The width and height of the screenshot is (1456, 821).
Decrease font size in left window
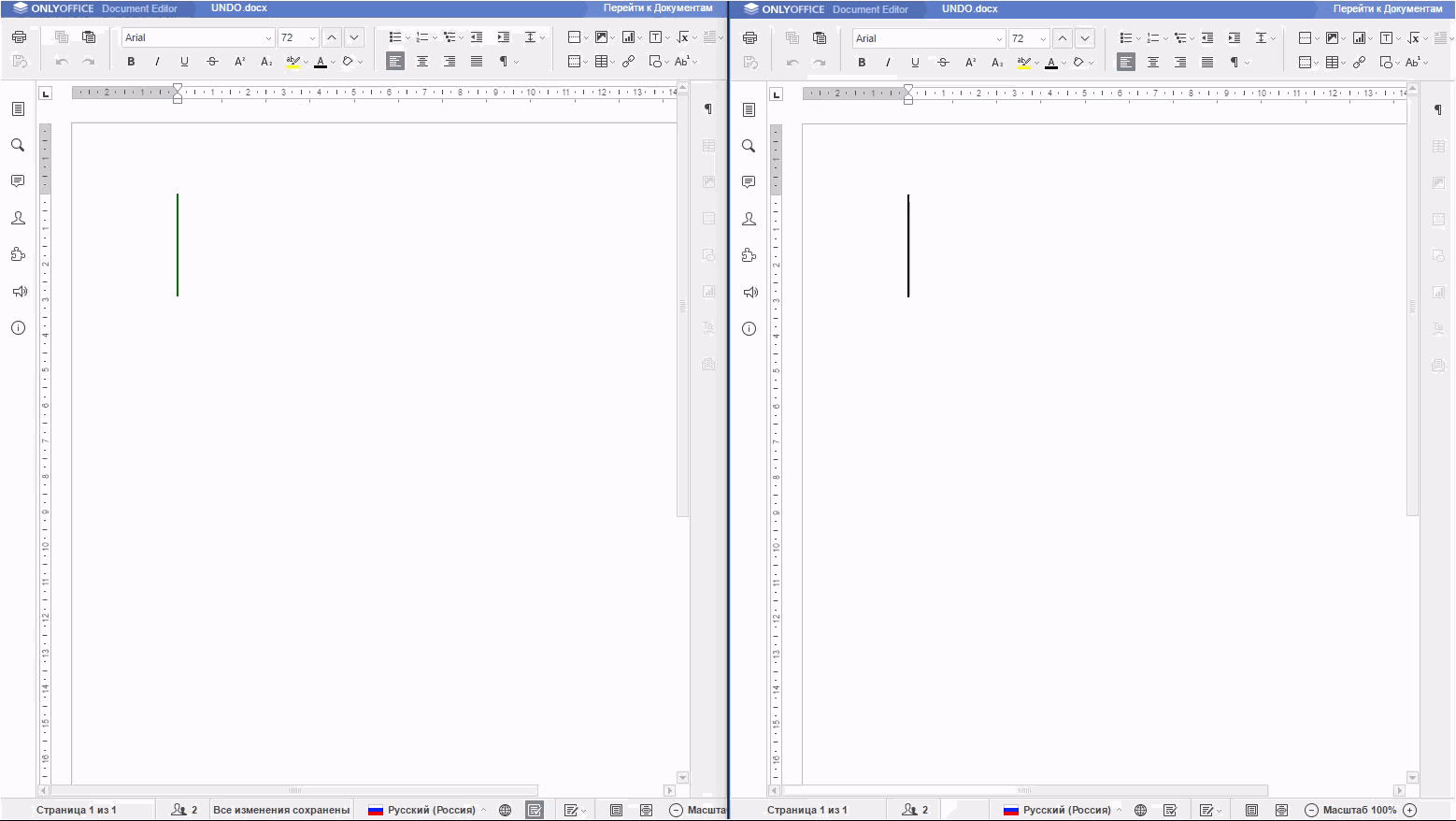pyautogui.click(x=354, y=37)
